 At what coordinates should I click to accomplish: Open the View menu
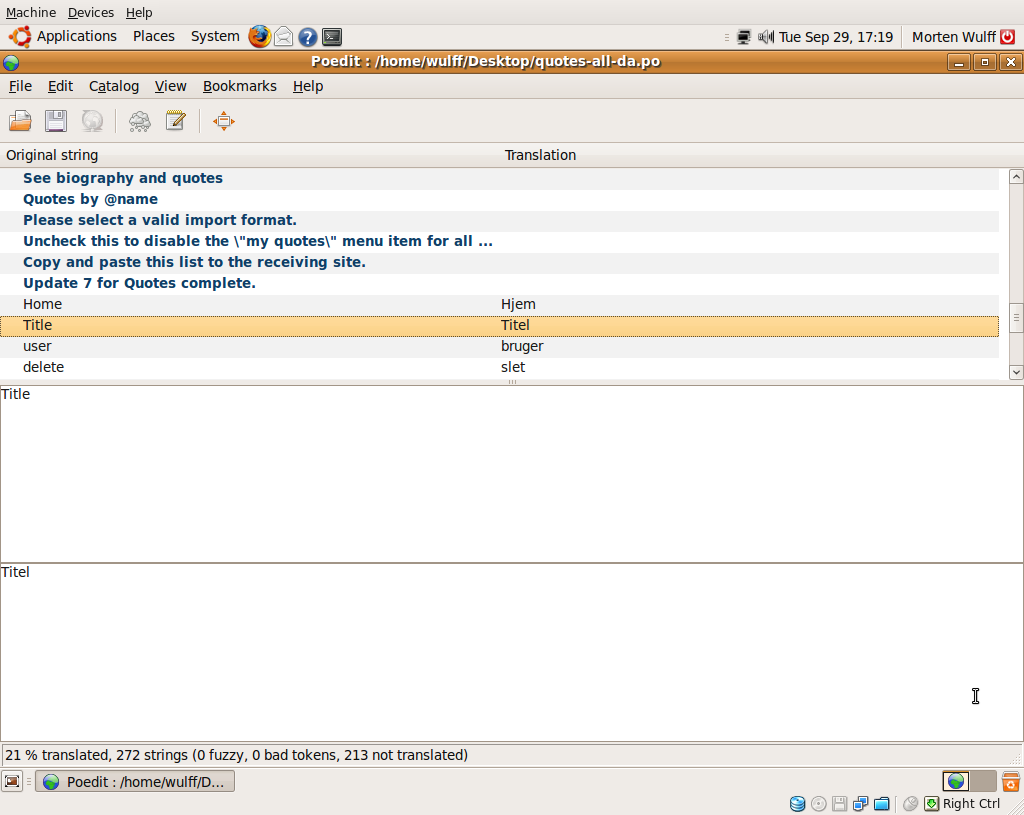tap(170, 86)
